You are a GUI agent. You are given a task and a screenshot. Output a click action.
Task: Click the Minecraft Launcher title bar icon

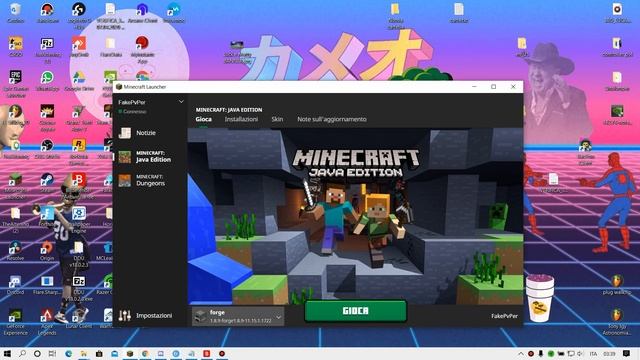pos(119,87)
